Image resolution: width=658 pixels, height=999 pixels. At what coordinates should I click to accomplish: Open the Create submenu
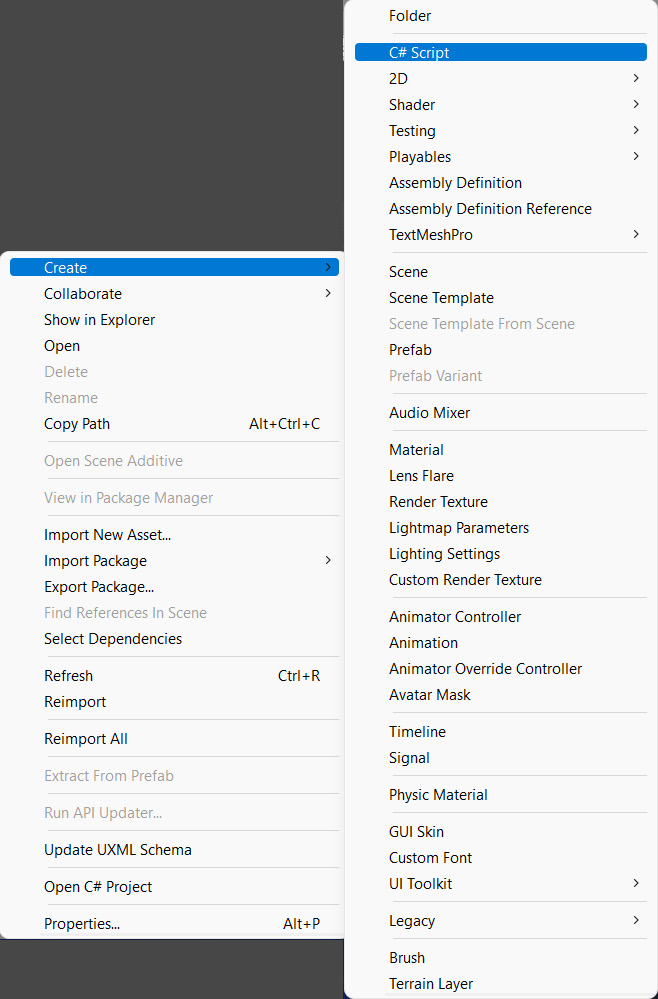tap(174, 268)
